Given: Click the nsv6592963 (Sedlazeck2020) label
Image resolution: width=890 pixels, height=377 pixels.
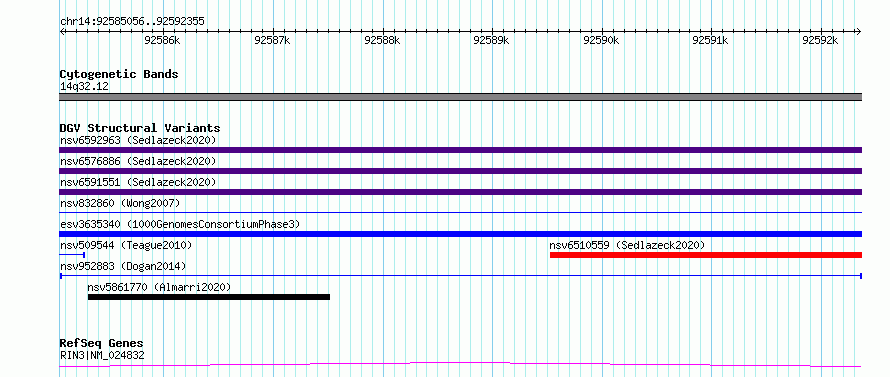Looking at the screenshot, I should (138, 140).
